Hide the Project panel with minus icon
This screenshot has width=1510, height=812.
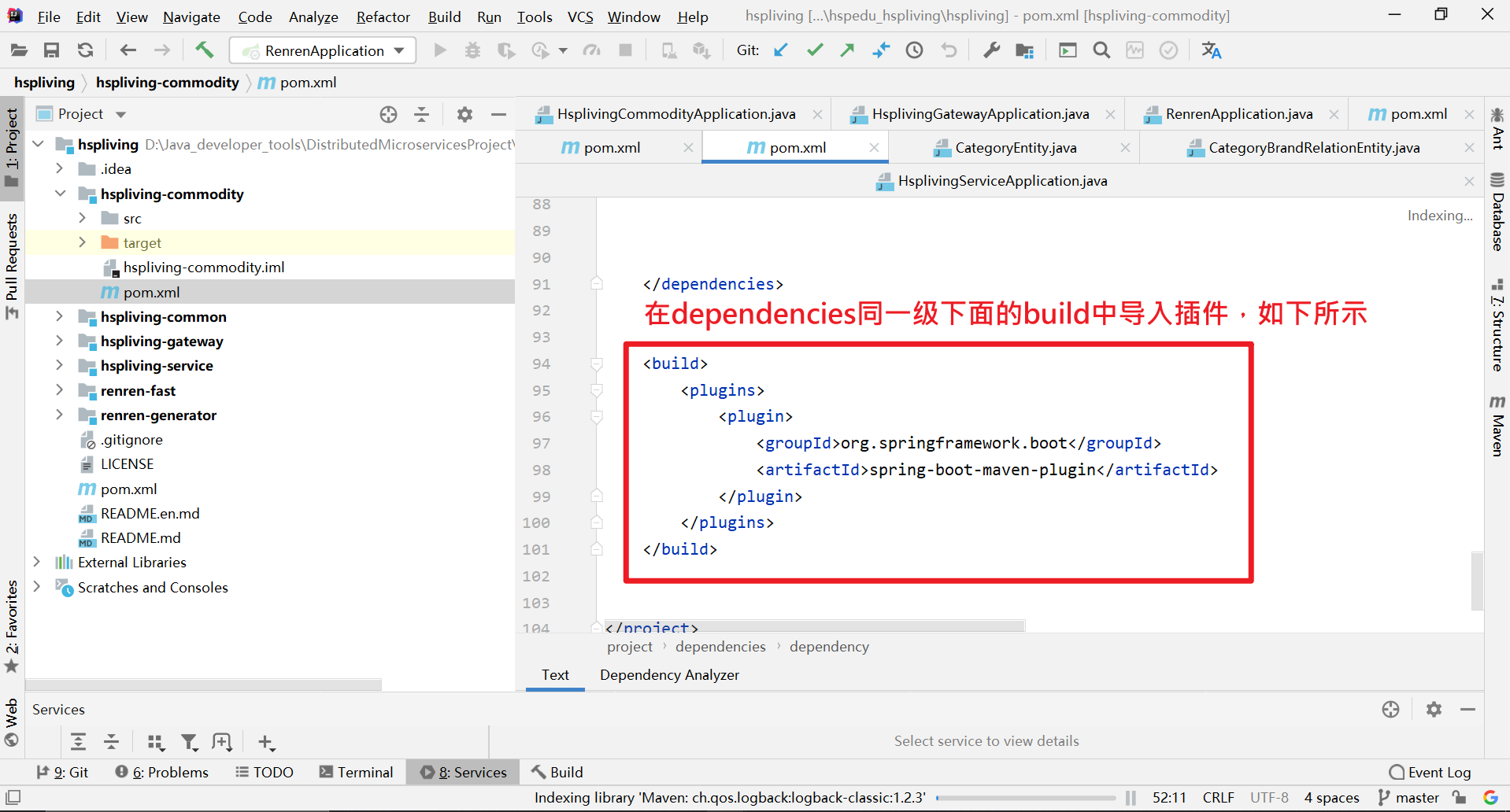[498, 114]
